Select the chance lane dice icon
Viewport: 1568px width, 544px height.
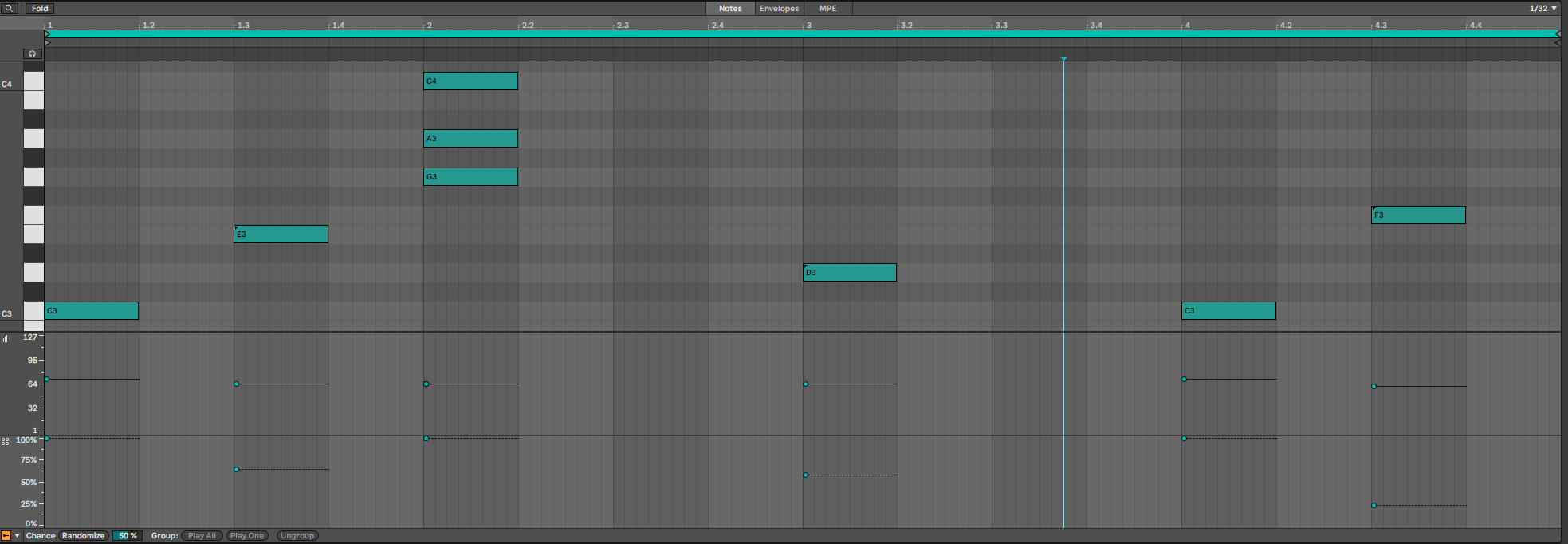pyautogui.click(x=5, y=440)
